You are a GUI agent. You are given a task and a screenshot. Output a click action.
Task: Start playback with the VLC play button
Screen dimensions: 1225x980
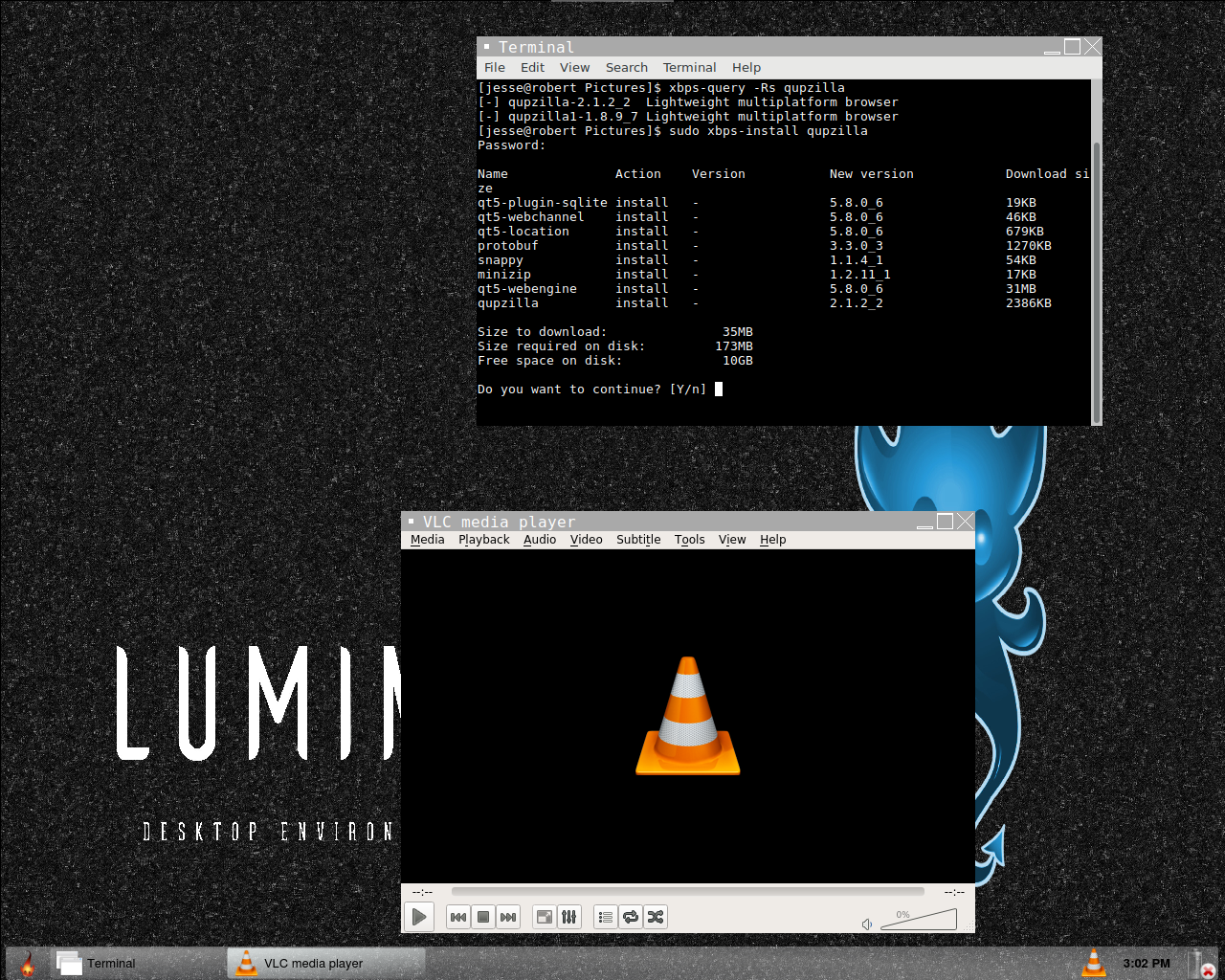(419, 917)
